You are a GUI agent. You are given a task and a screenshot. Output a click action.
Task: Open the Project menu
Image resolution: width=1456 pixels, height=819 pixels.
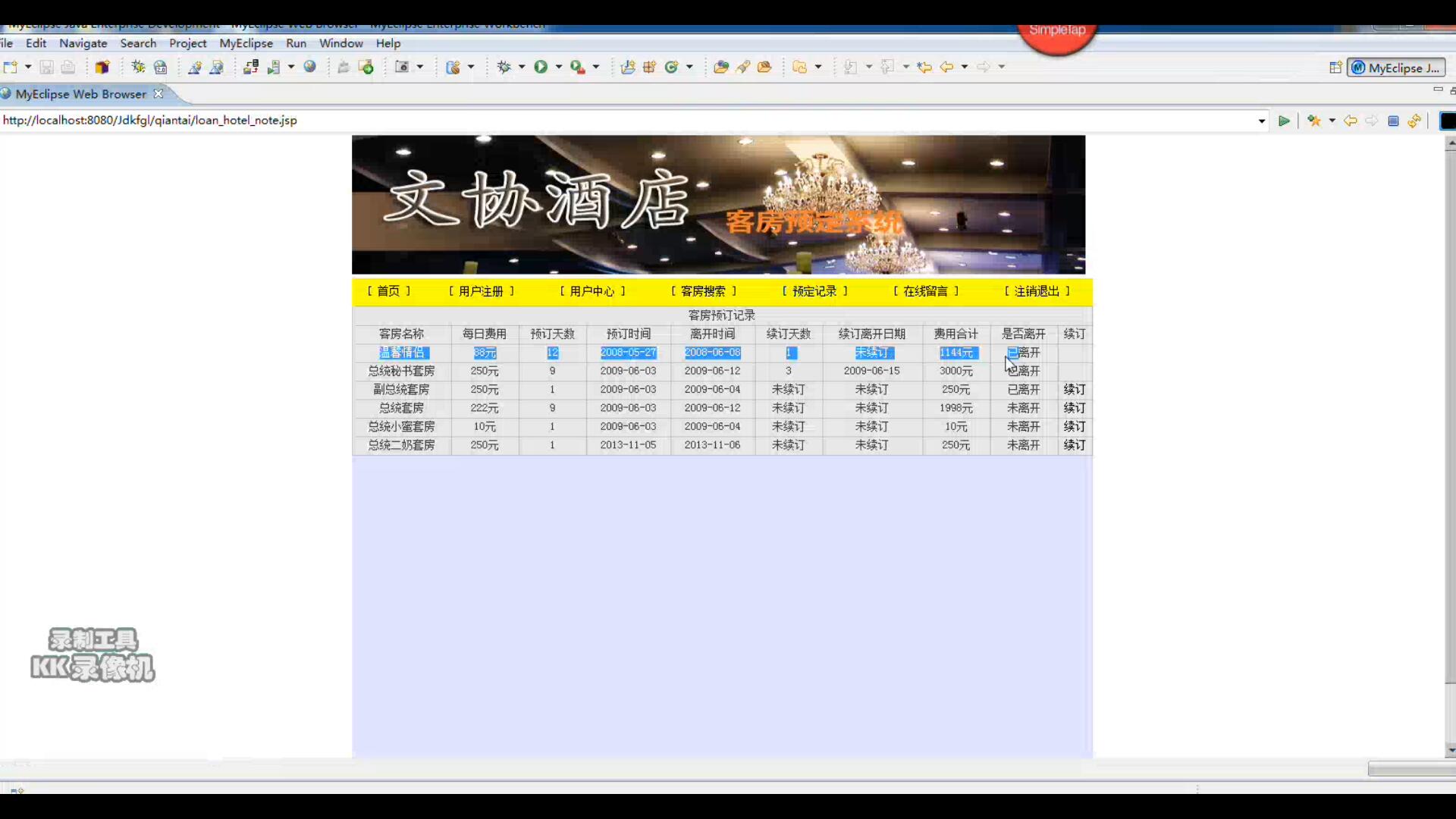[188, 43]
